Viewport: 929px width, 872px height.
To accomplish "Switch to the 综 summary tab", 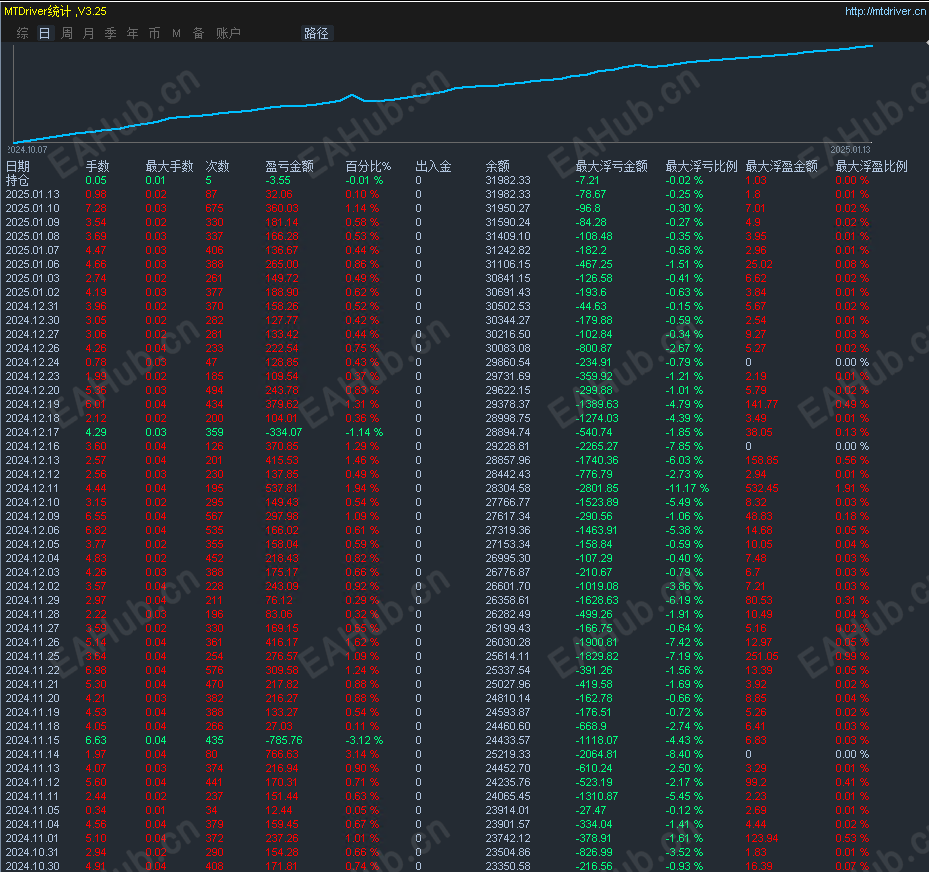I will (x=23, y=33).
